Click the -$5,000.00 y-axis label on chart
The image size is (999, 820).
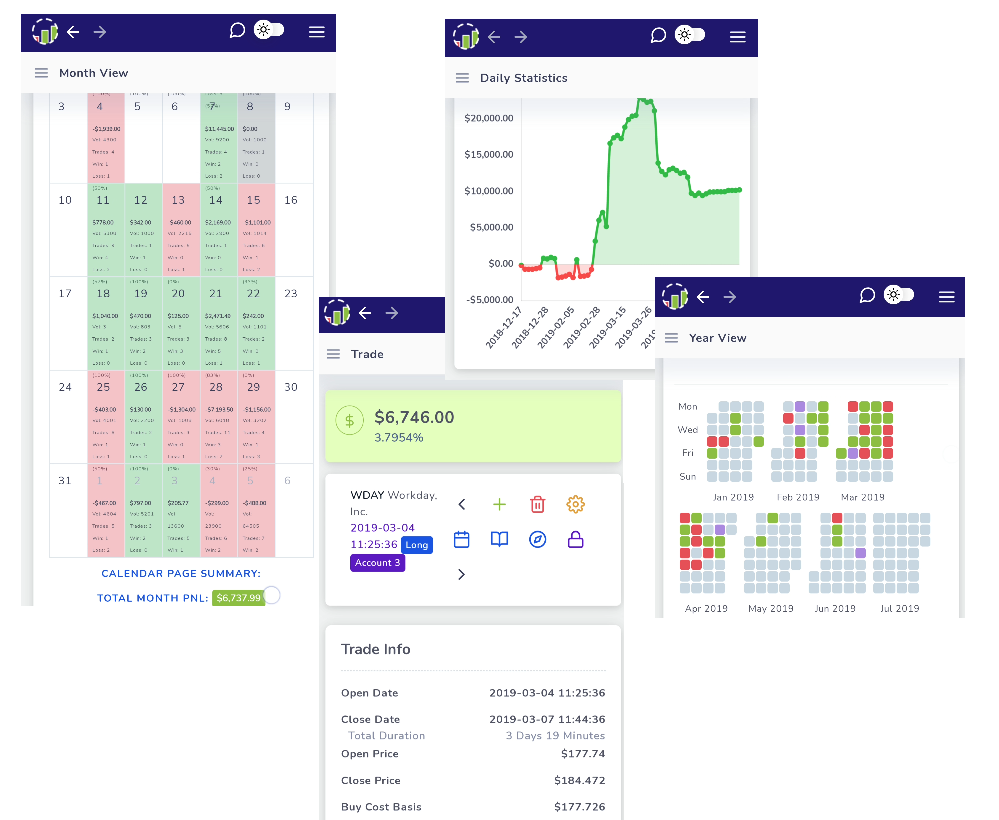click(489, 299)
